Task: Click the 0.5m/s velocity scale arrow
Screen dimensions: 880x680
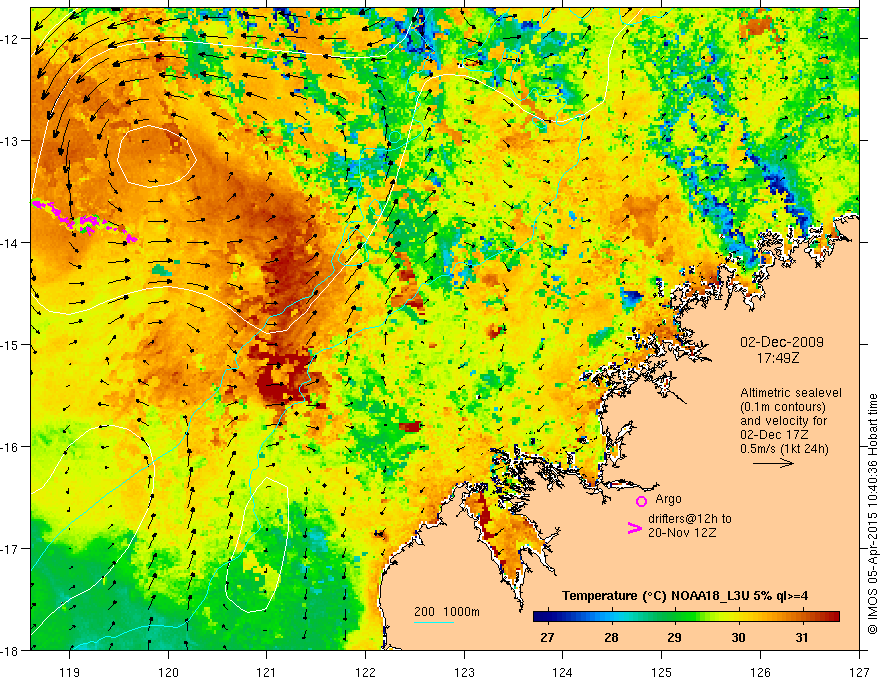Action: (x=773, y=463)
